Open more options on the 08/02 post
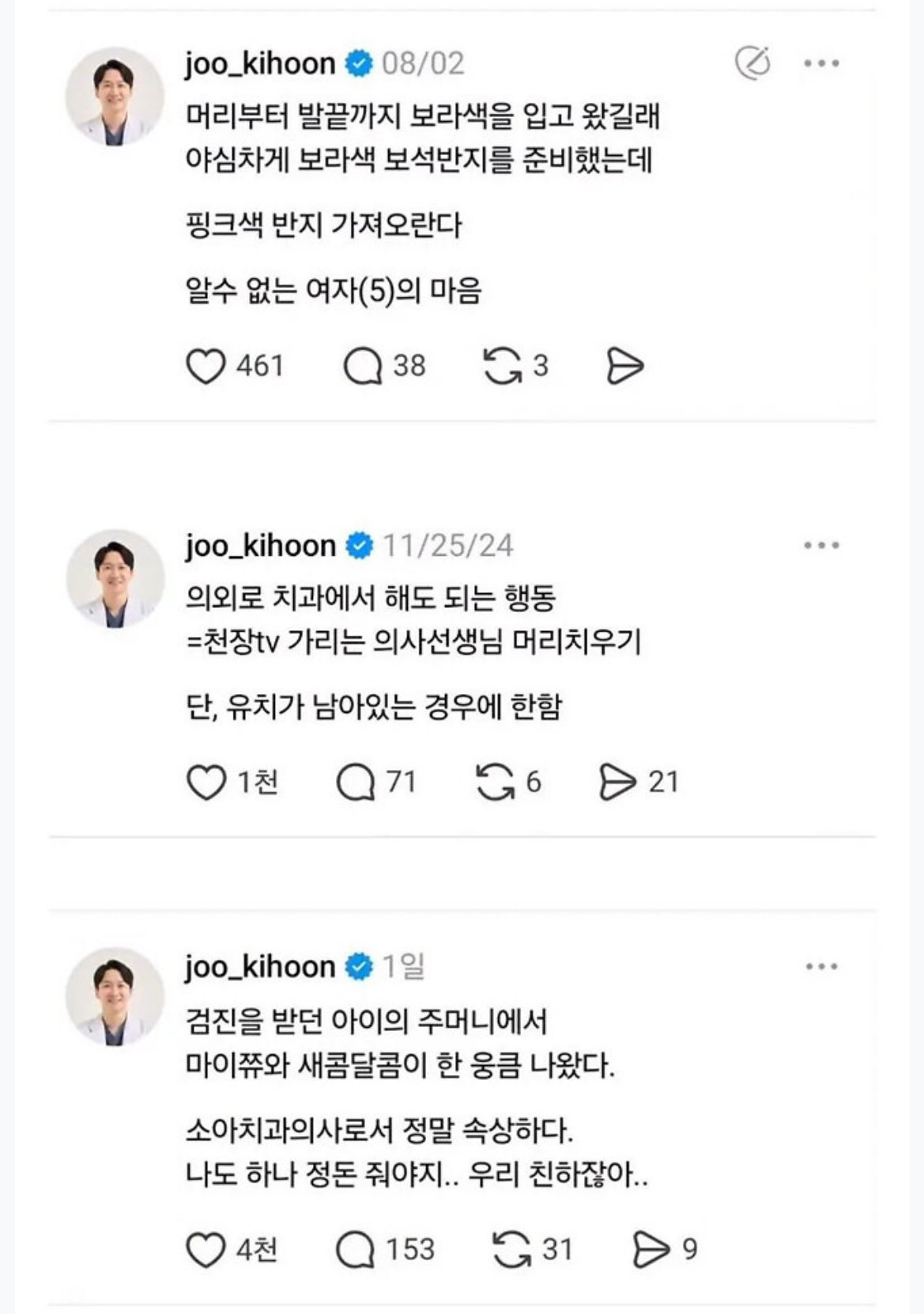 (x=821, y=63)
